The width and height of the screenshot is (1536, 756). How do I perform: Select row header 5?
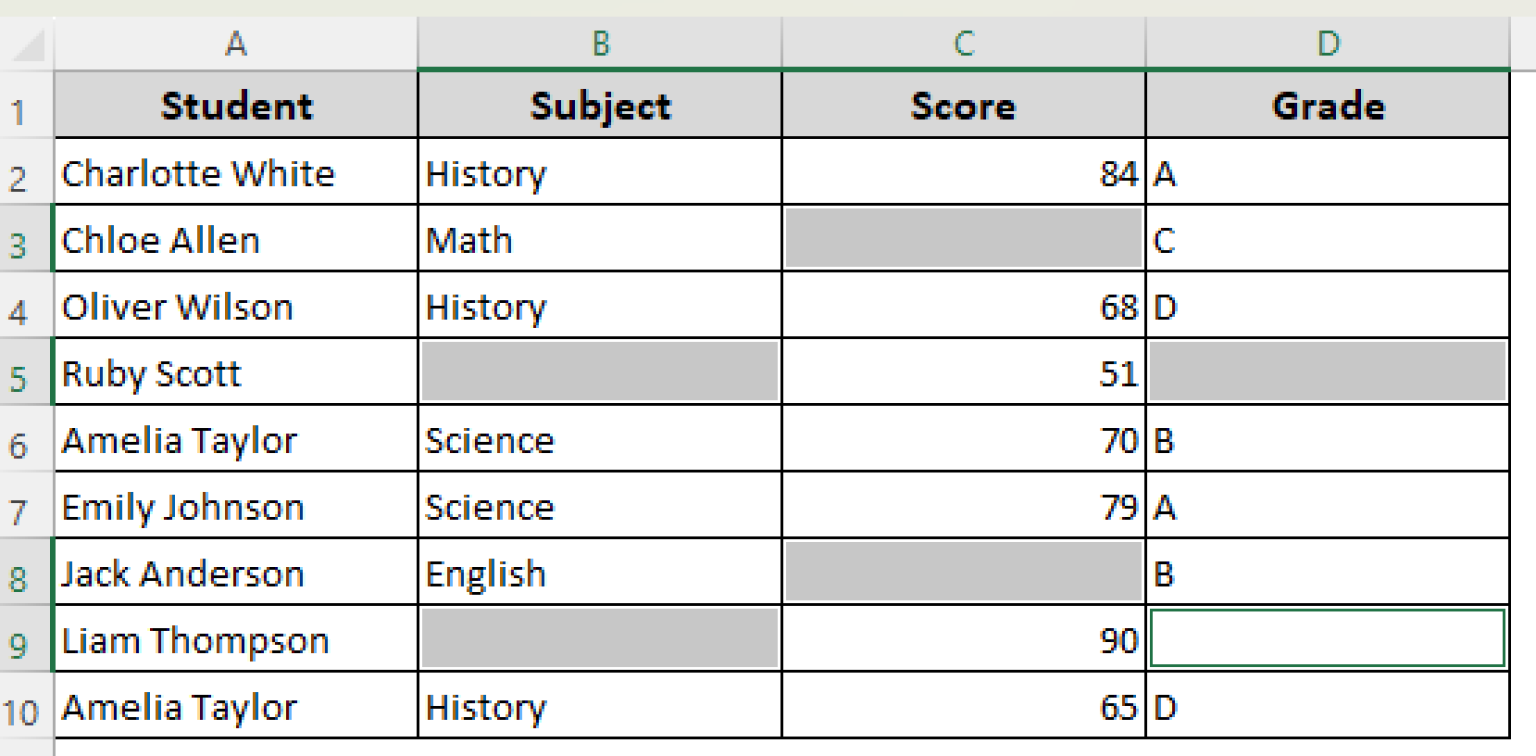point(24,372)
